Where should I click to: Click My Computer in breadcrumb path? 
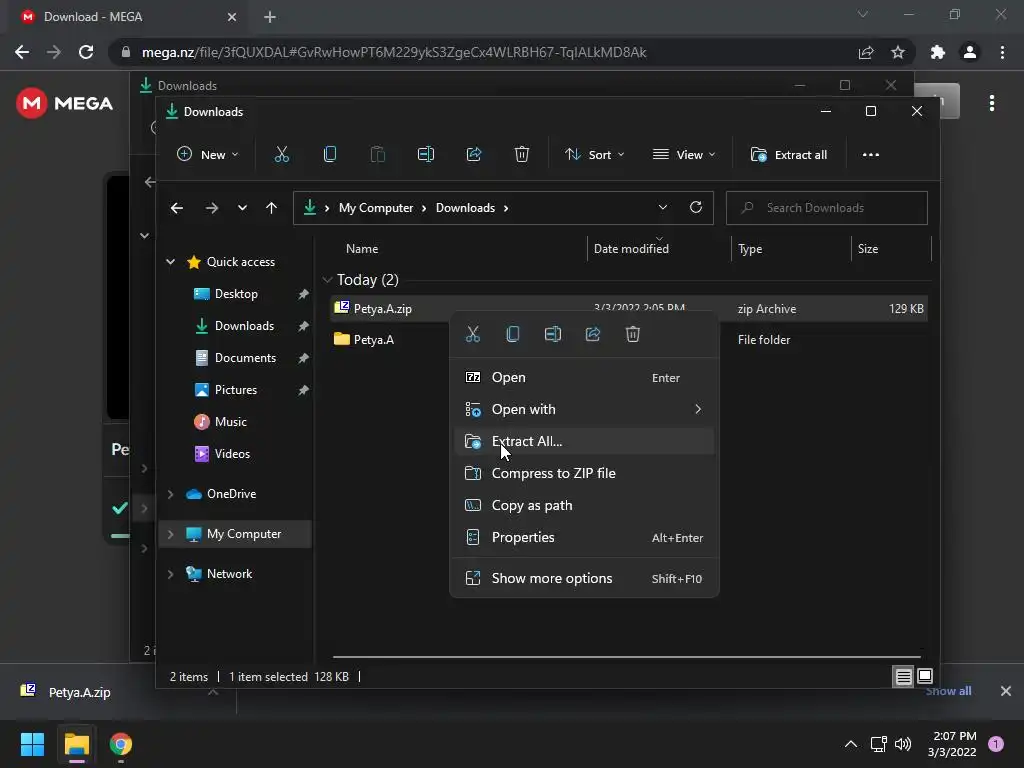click(x=376, y=208)
